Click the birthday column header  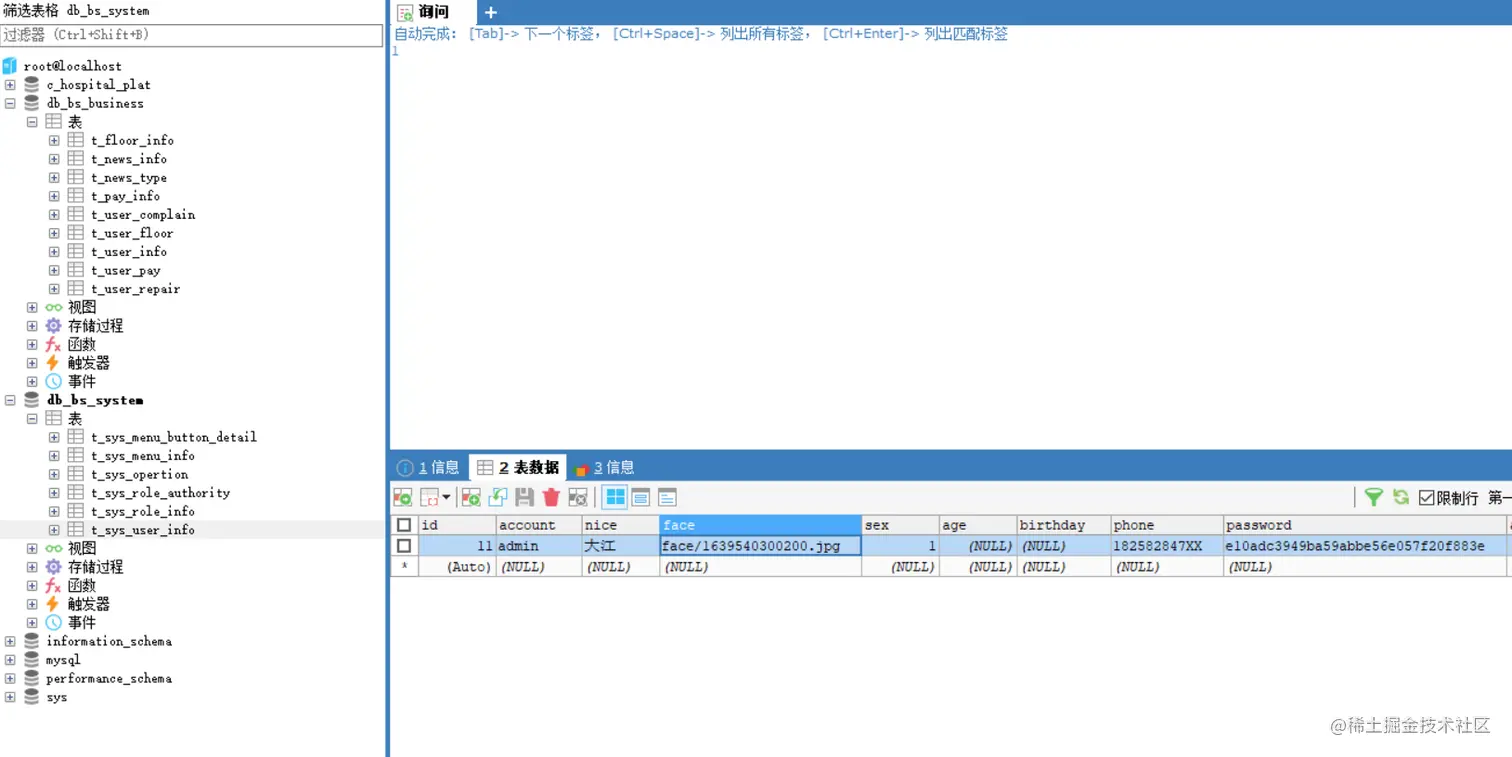click(1063, 525)
